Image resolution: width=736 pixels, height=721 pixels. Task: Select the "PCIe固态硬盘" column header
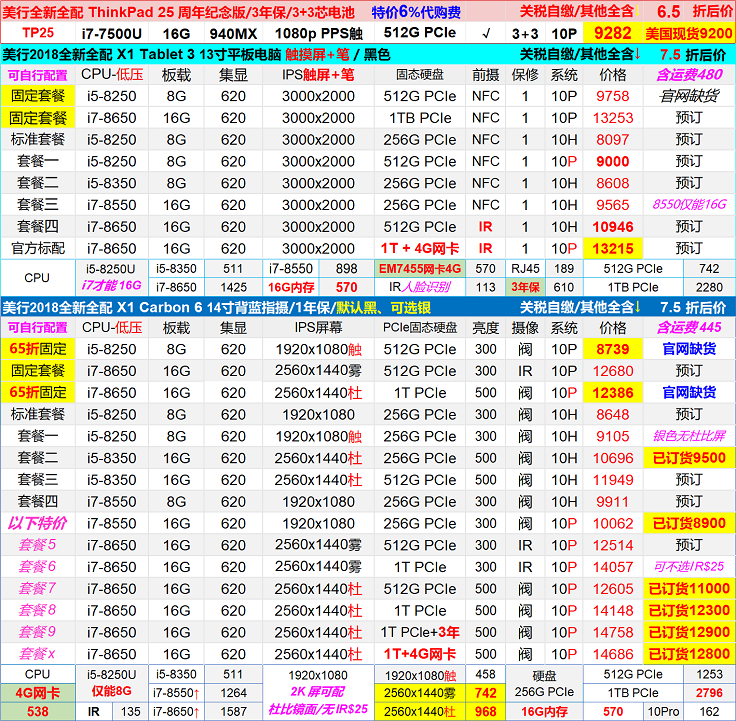coord(420,327)
